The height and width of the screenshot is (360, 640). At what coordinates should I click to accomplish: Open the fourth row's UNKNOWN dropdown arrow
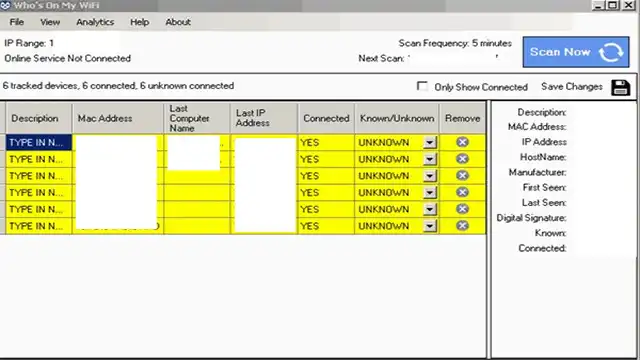430,193
